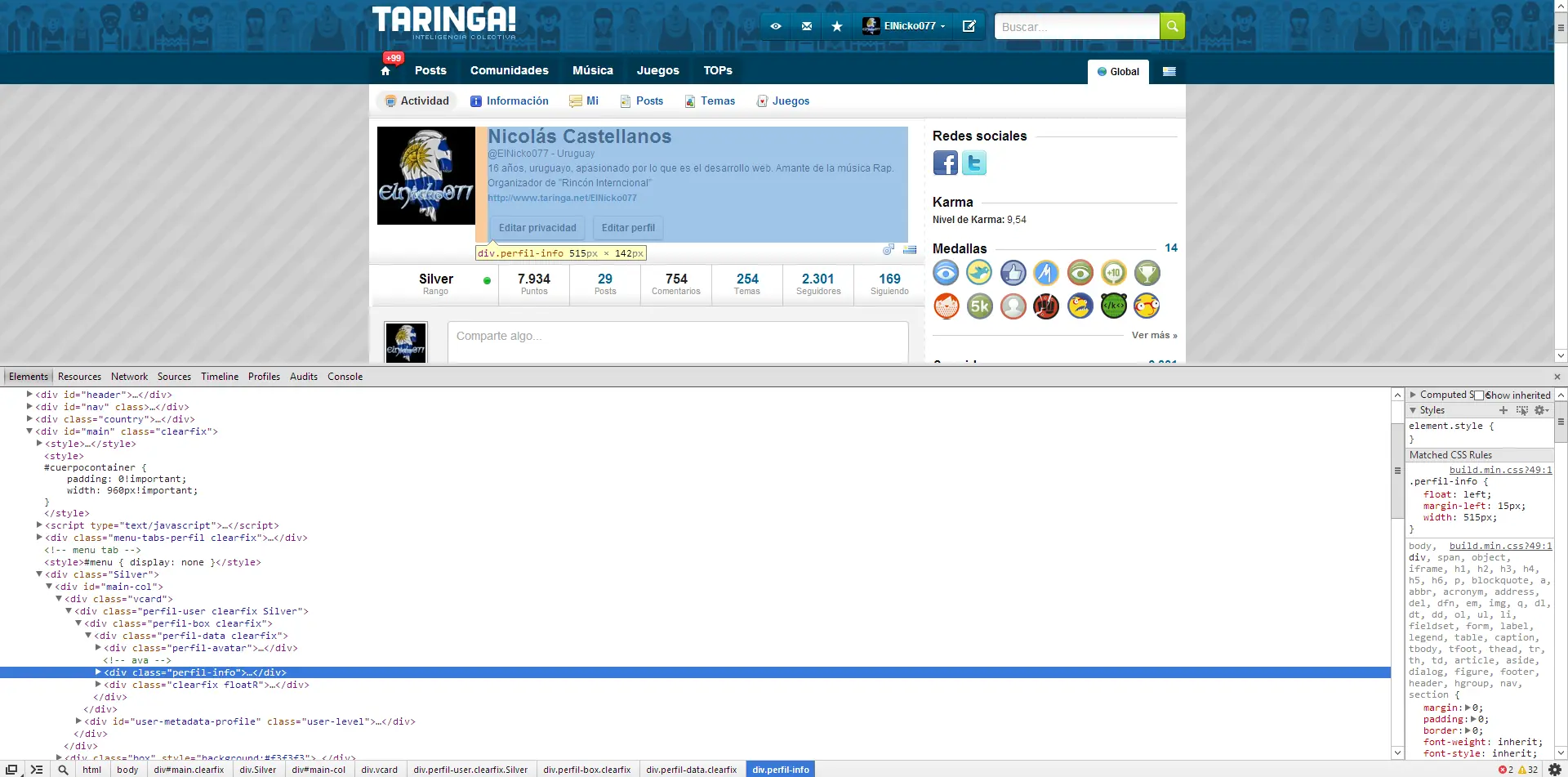Click the 2.301 Seguidores stat
1568x777 pixels.
point(818,284)
